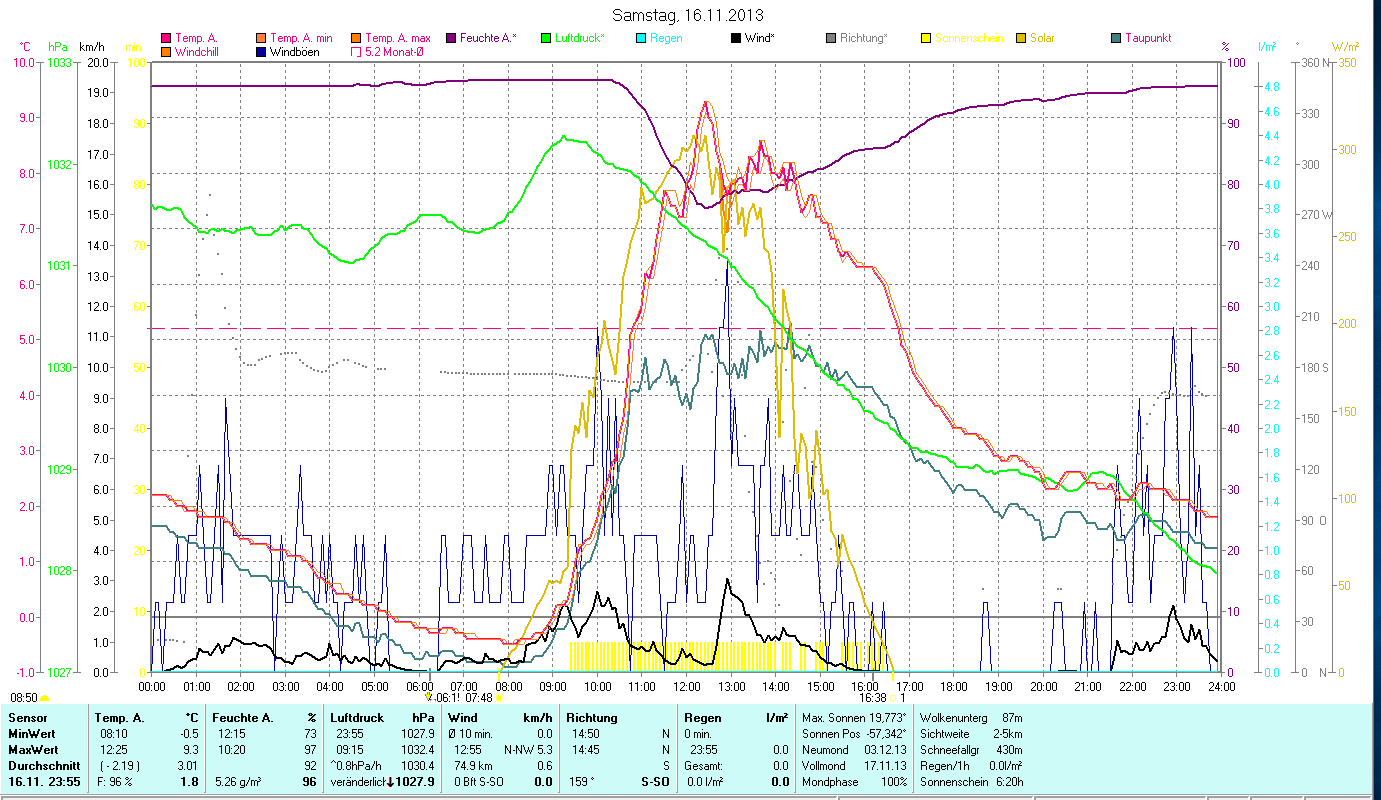Click the purple Feuchte A.* legend square
The width and height of the screenshot is (1381, 800).
tap(450, 39)
